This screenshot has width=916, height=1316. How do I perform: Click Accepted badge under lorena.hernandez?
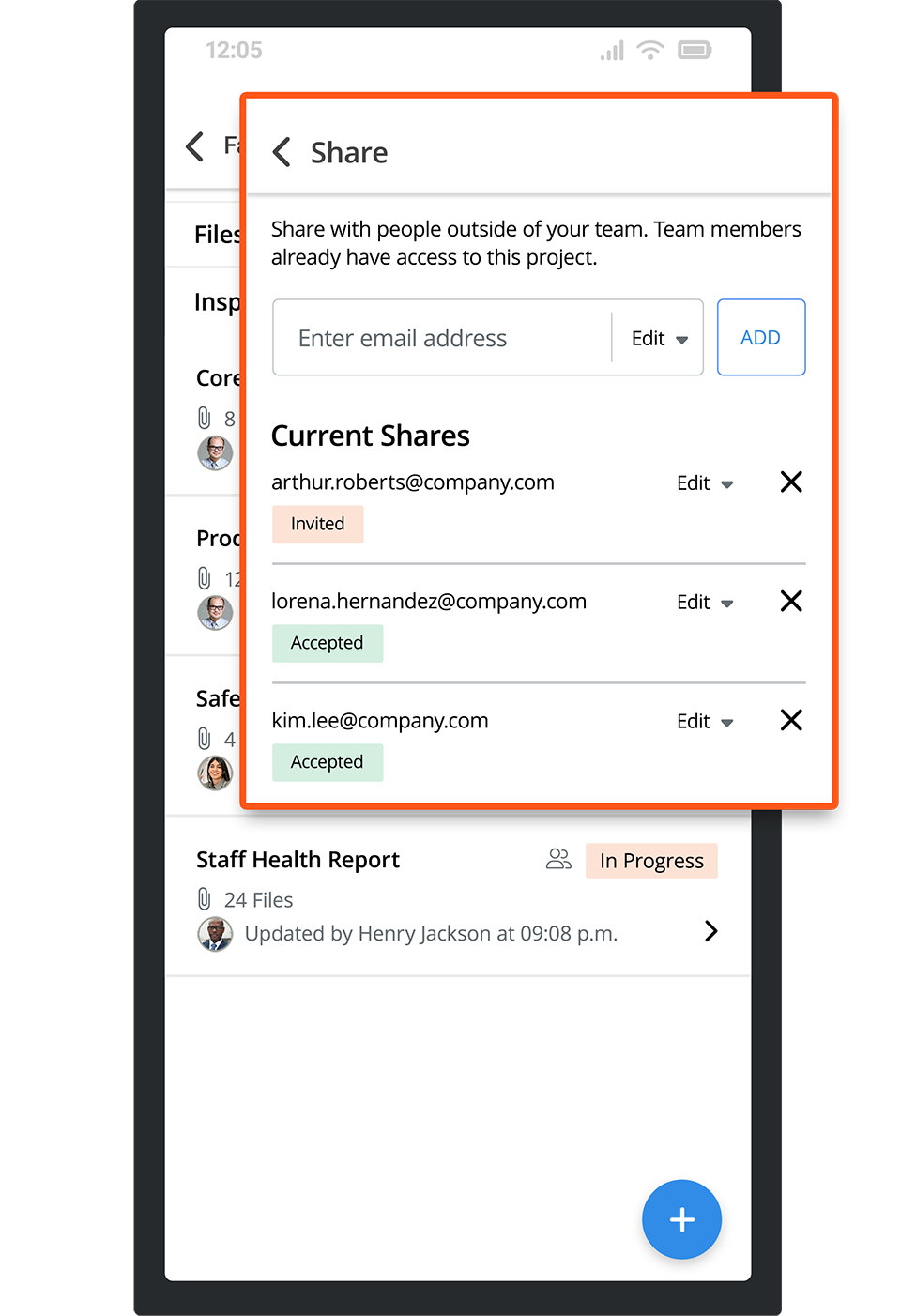[x=327, y=643]
